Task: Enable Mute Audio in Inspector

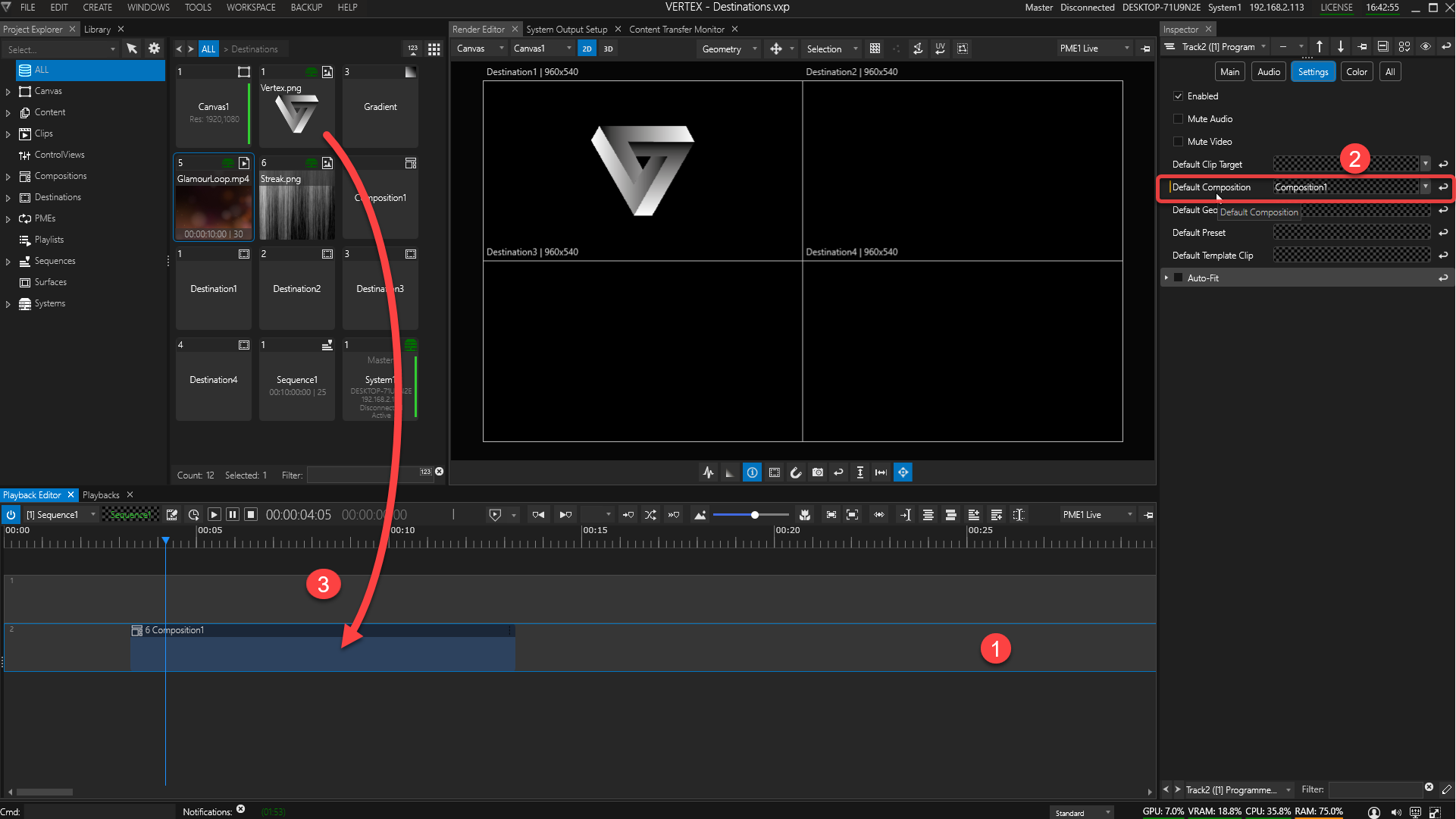Action: (x=1179, y=118)
